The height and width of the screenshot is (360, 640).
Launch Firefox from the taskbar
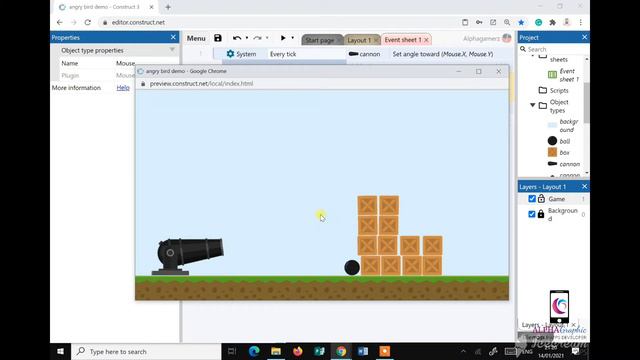[298, 351]
